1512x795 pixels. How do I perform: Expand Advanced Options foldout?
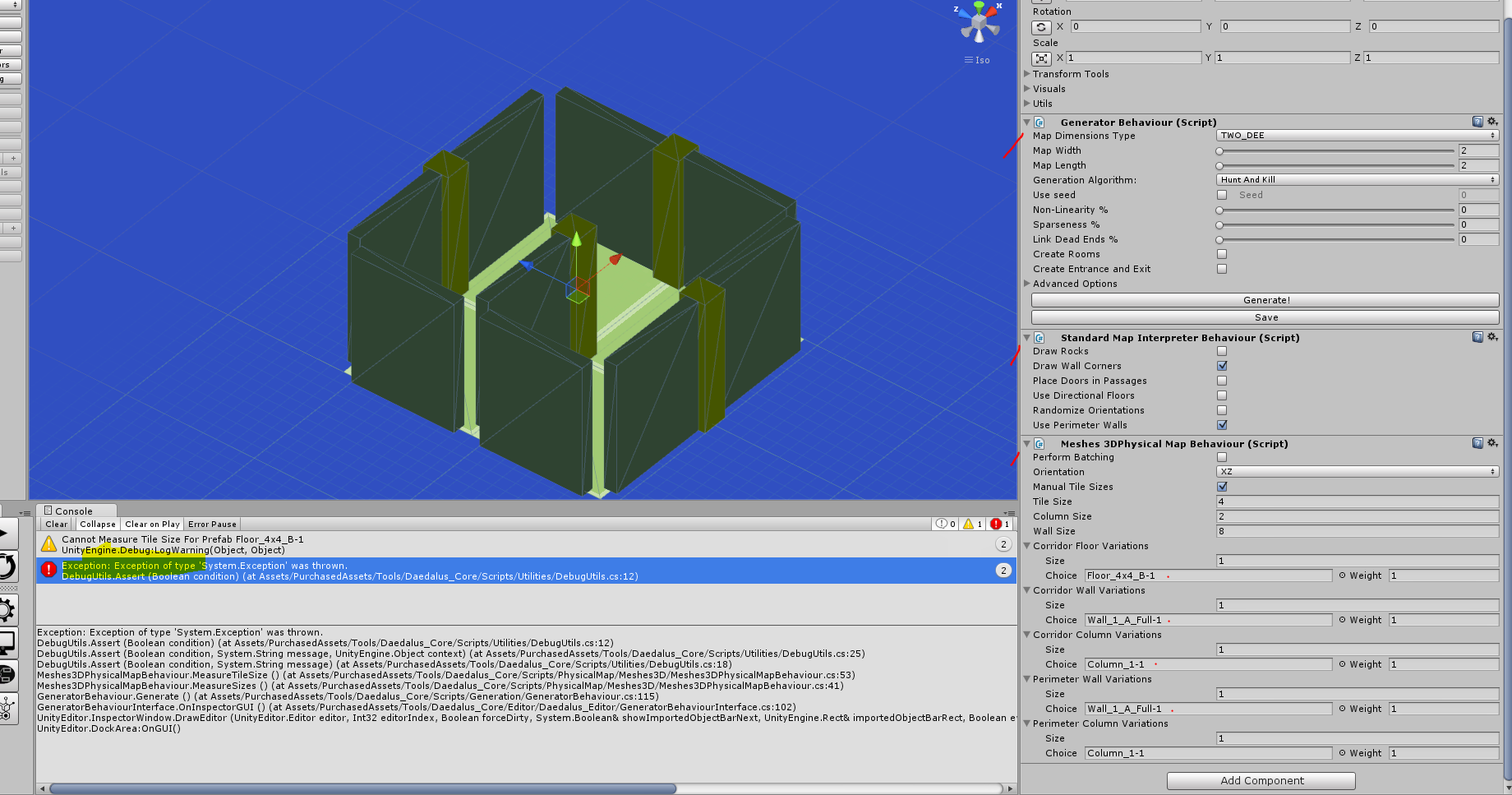(x=1027, y=284)
